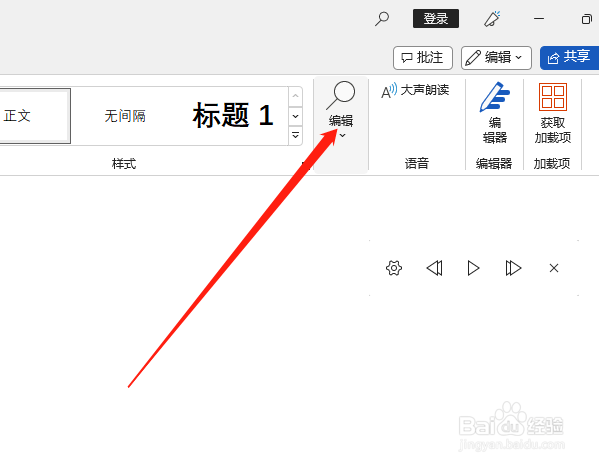Go to previous paragraph in read aloud
599x466 pixels.
pyautogui.click(x=434, y=268)
